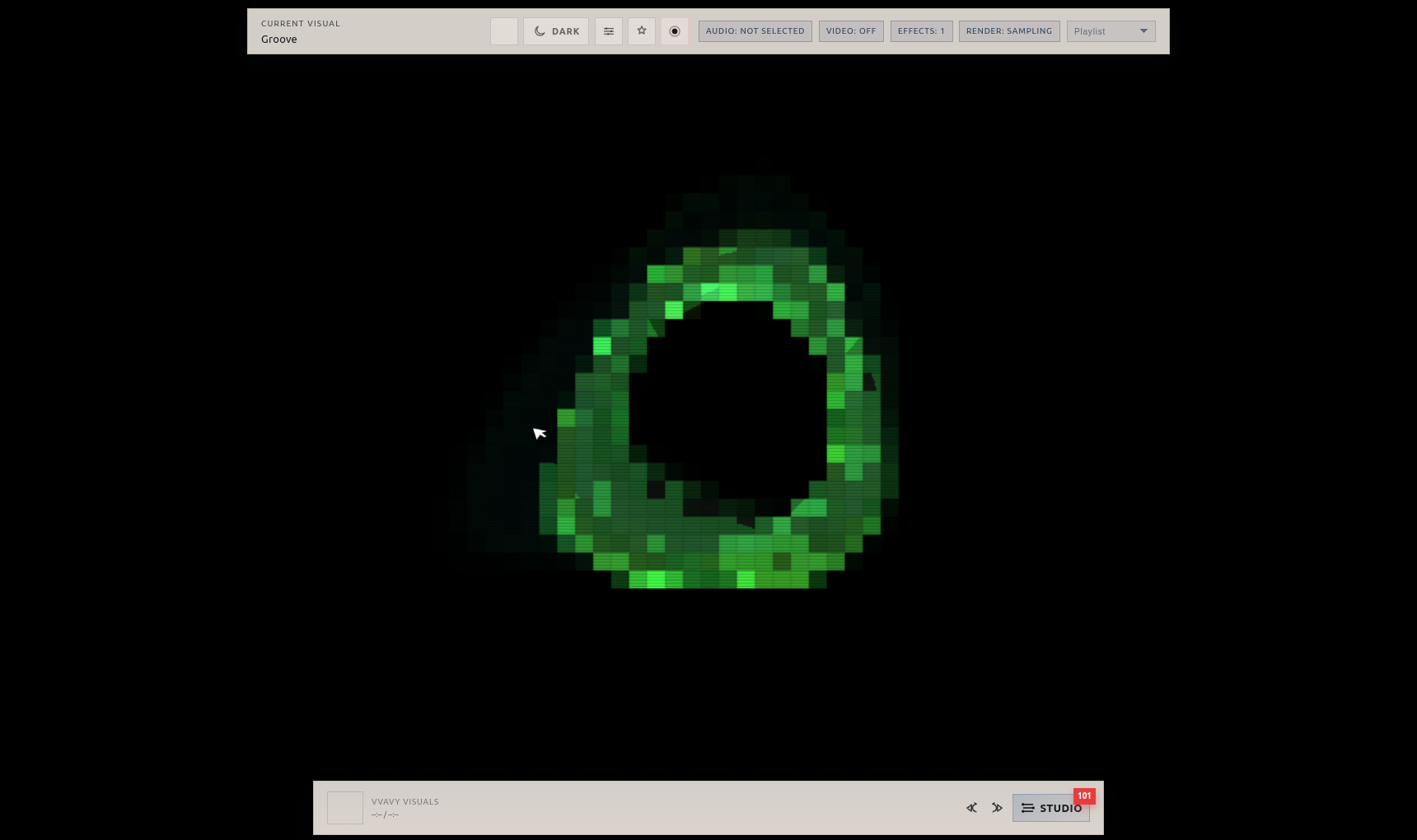Image resolution: width=1417 pixels, height=840 pixels.
Task: Click the star favorite icon
Action: [642, 30]
